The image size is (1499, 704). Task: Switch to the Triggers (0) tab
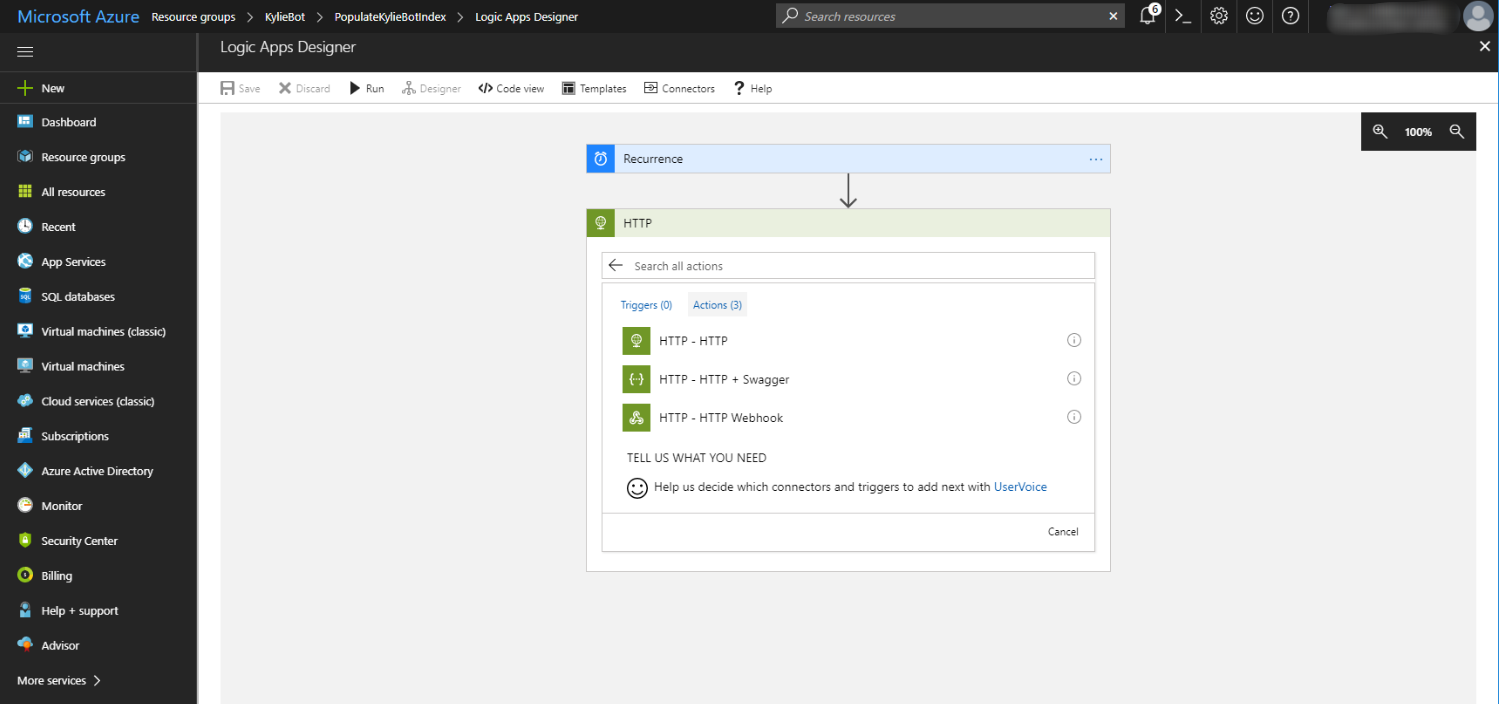(646, 305)
